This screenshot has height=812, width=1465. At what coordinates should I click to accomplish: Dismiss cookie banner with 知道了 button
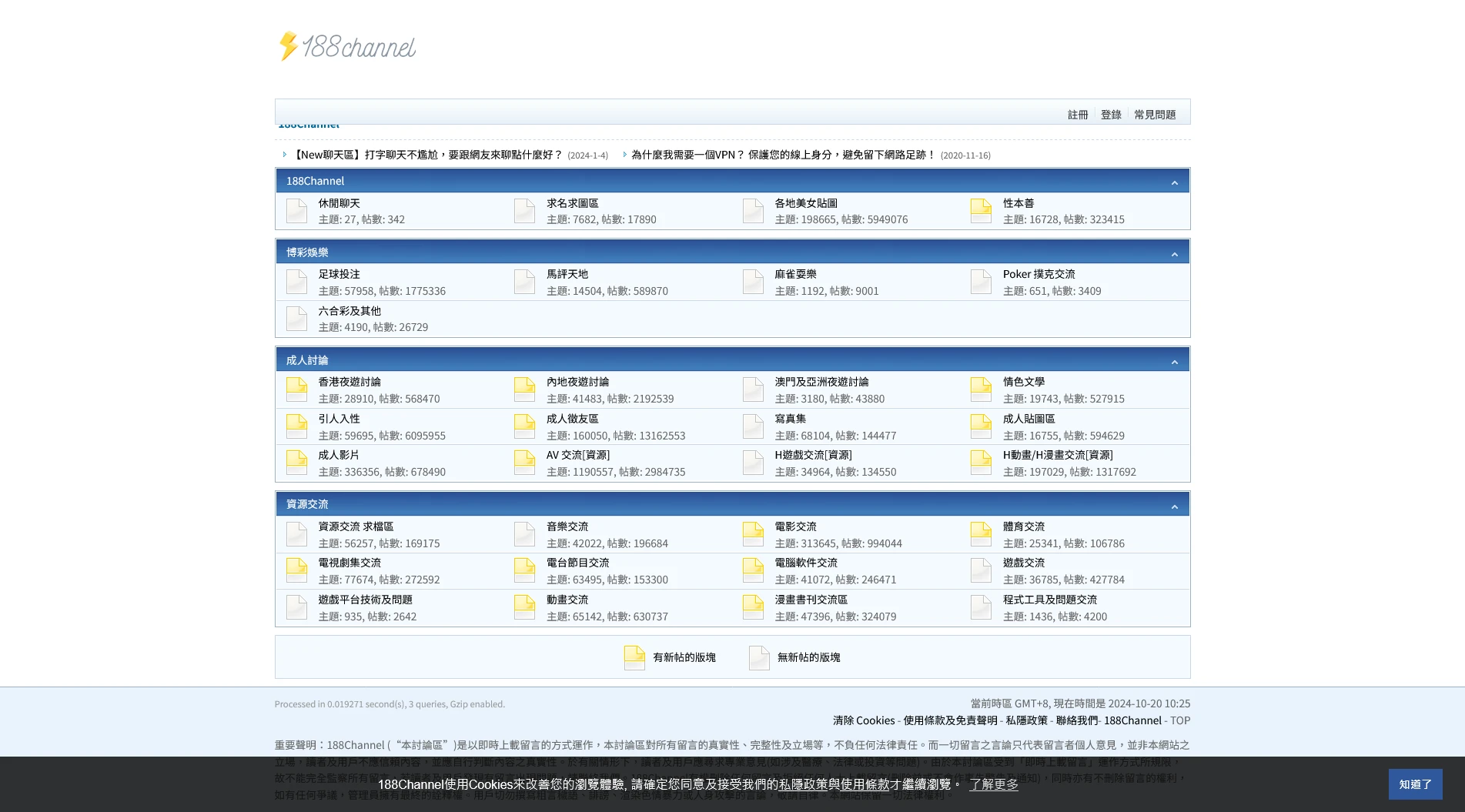1415,784
